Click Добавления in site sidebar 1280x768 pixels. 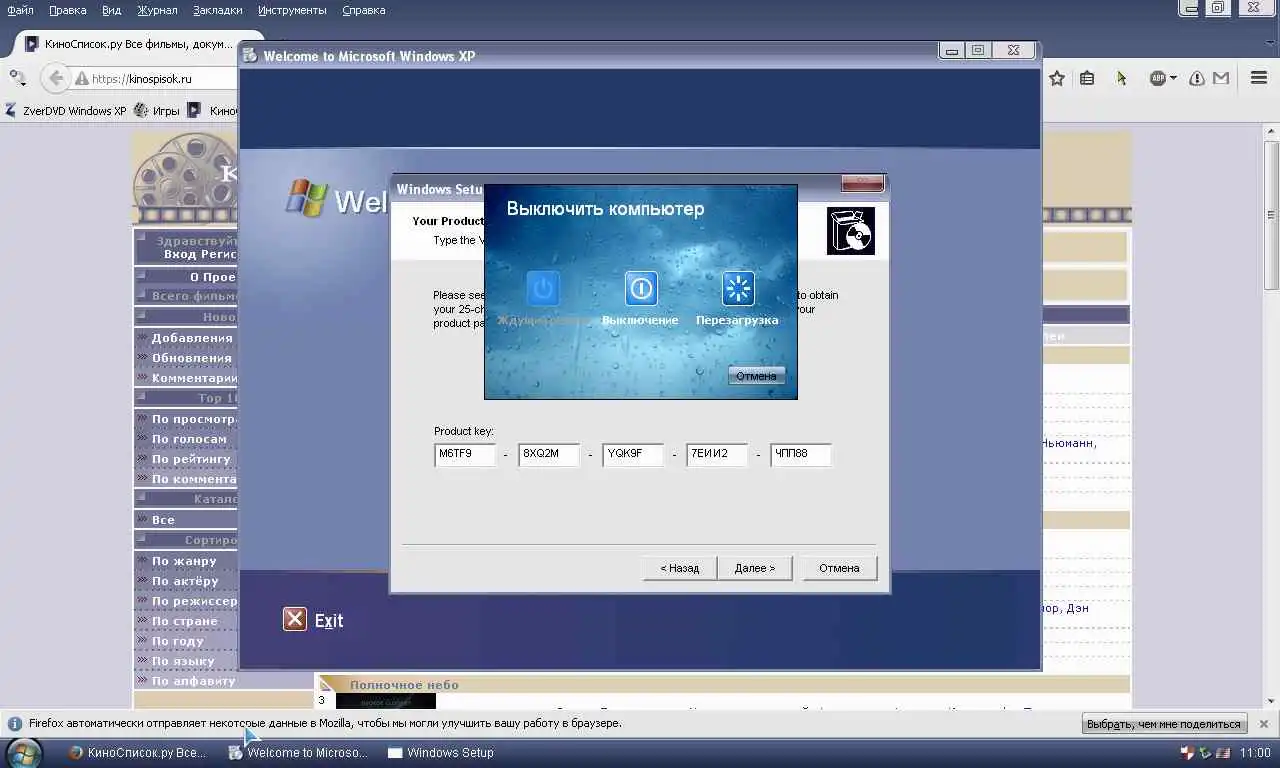pos(192,338)
